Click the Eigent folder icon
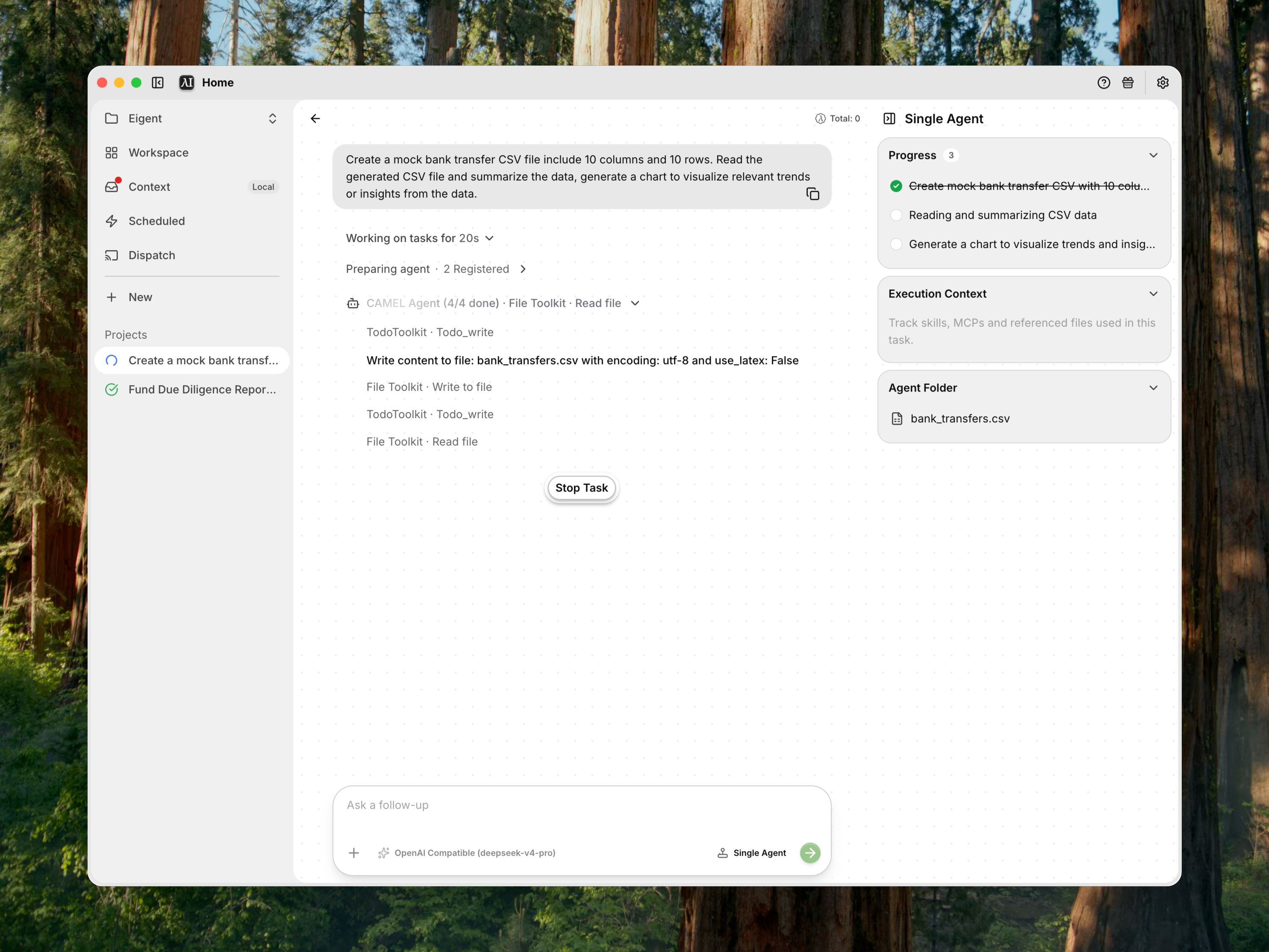 tap(111, 118)
